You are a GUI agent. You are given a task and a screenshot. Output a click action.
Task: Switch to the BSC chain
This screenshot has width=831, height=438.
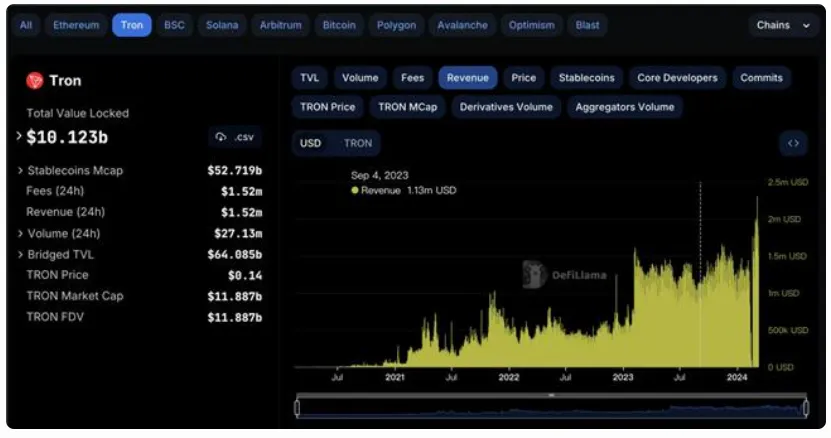(174, 25)
